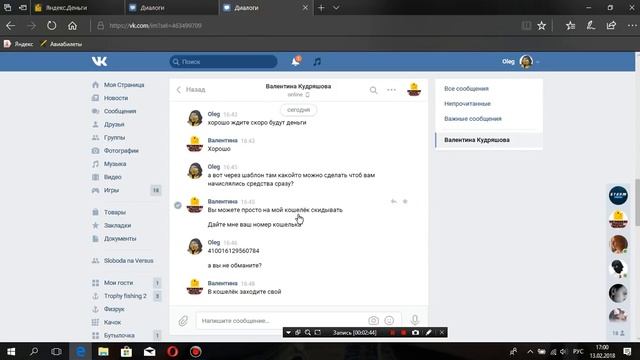Select Важные сообщения filter

click(473, 119)
